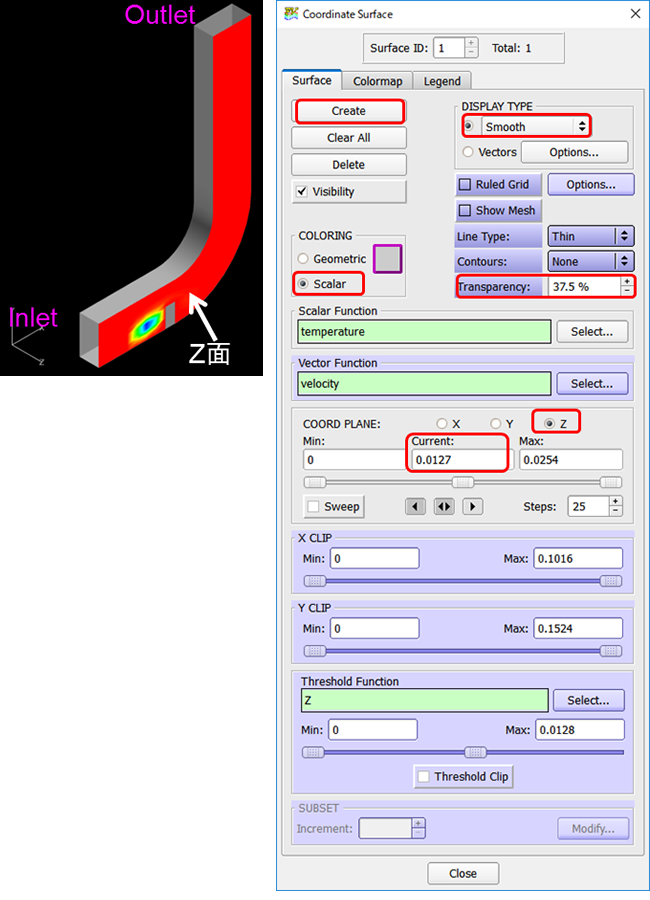
Task: Select the Scalar coloring radio button
Action: (x=304, y=285)
